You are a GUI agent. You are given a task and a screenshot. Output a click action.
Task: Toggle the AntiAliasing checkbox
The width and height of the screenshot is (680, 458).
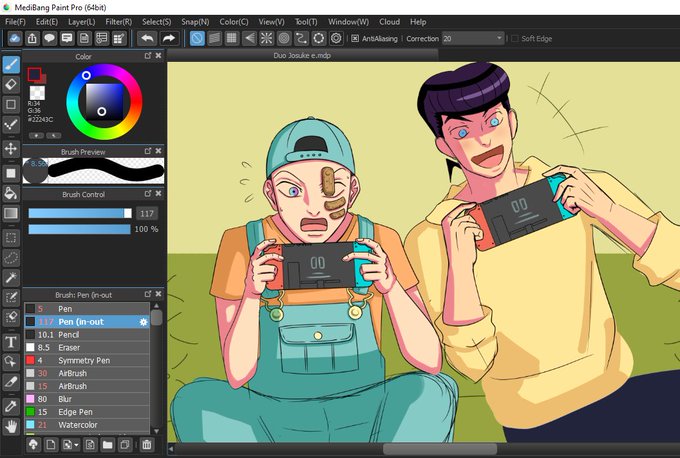[x=355, y=39]
